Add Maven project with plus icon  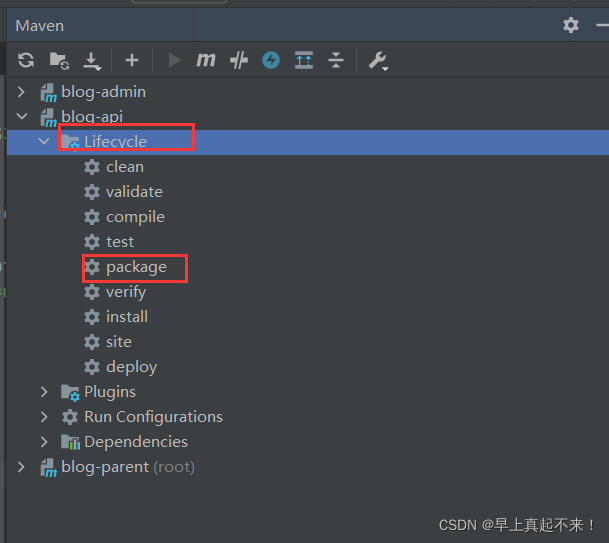pos(132,60)
